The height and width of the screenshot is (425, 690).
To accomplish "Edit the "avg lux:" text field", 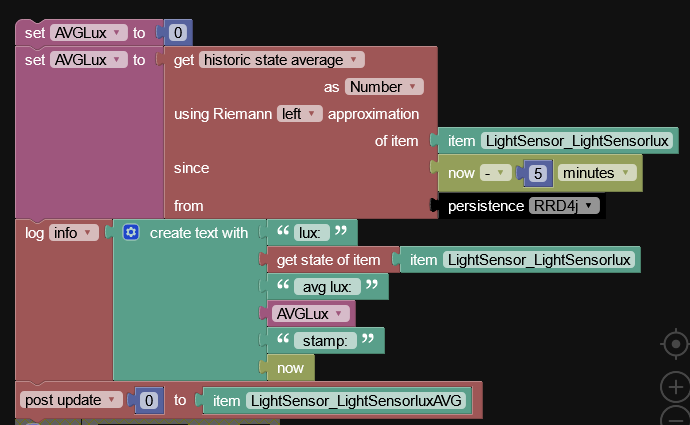I will [327, 287].
